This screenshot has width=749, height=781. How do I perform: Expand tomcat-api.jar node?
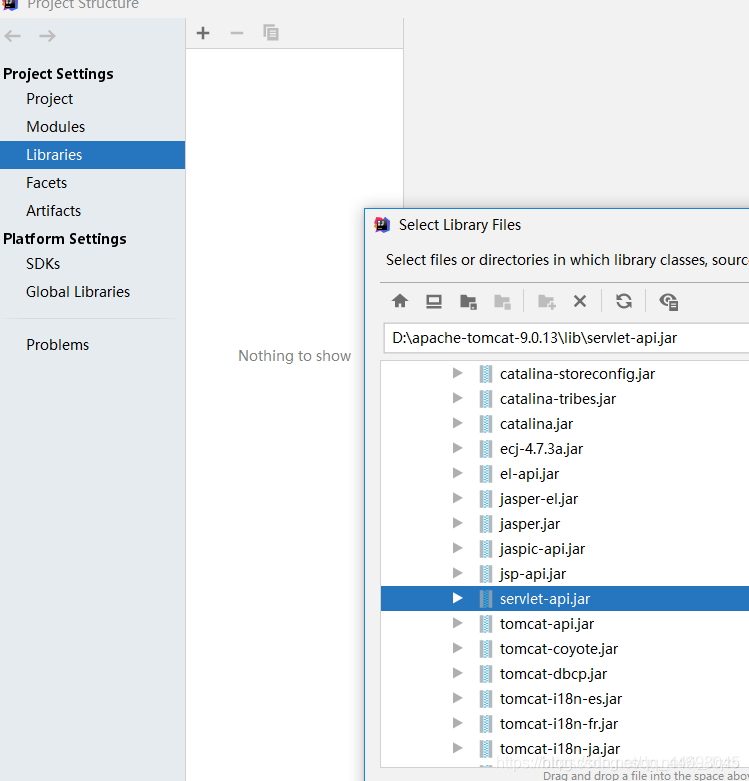457,623
